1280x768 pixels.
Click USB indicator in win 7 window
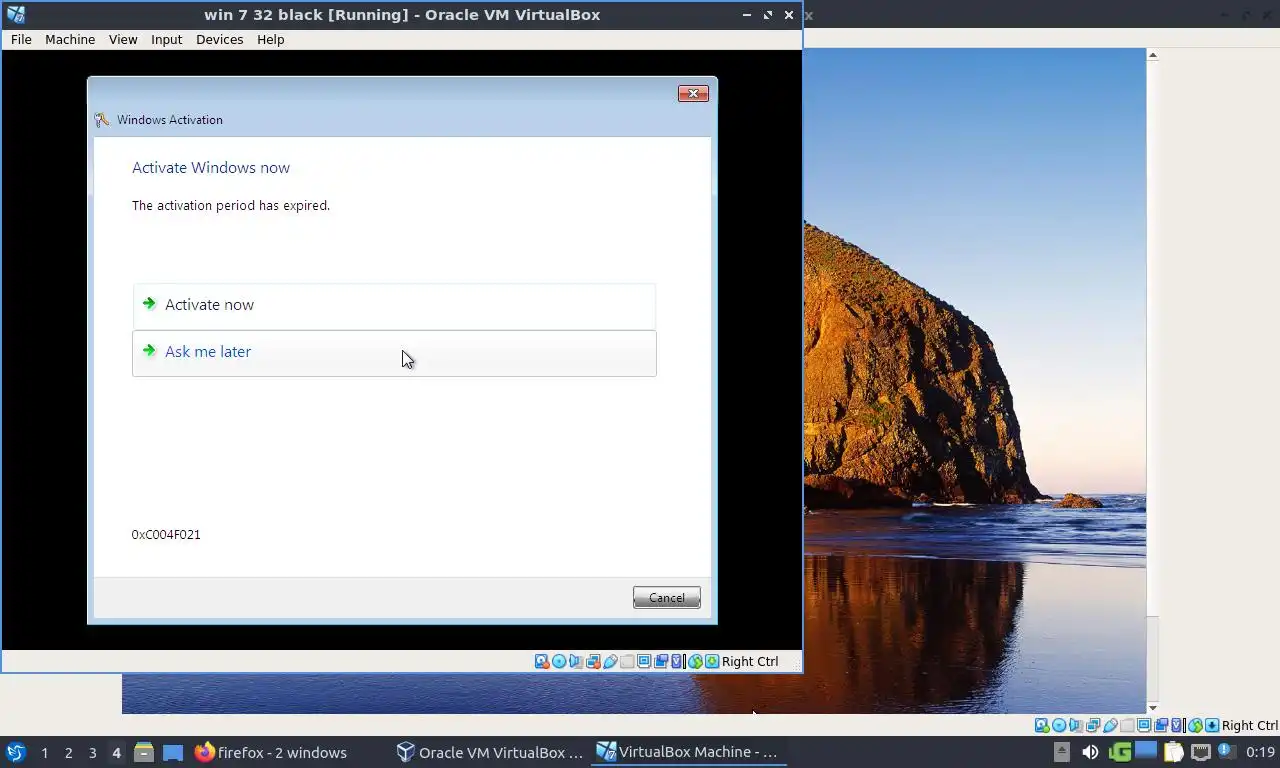point(610,661)
